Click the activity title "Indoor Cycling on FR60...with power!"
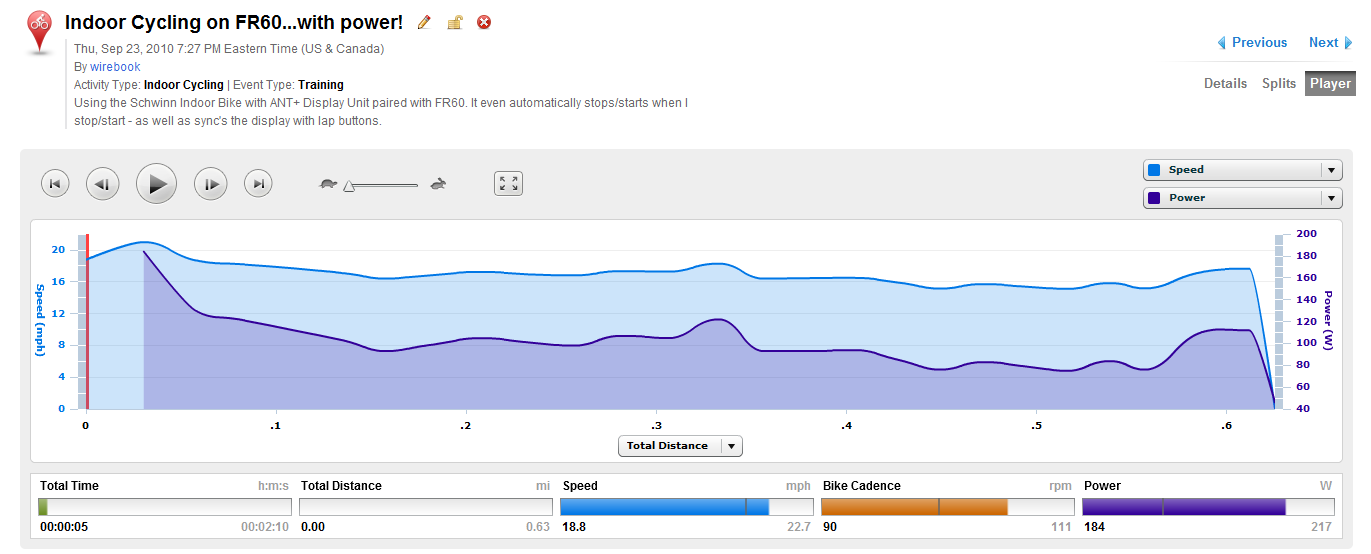 tap(234, 22)
